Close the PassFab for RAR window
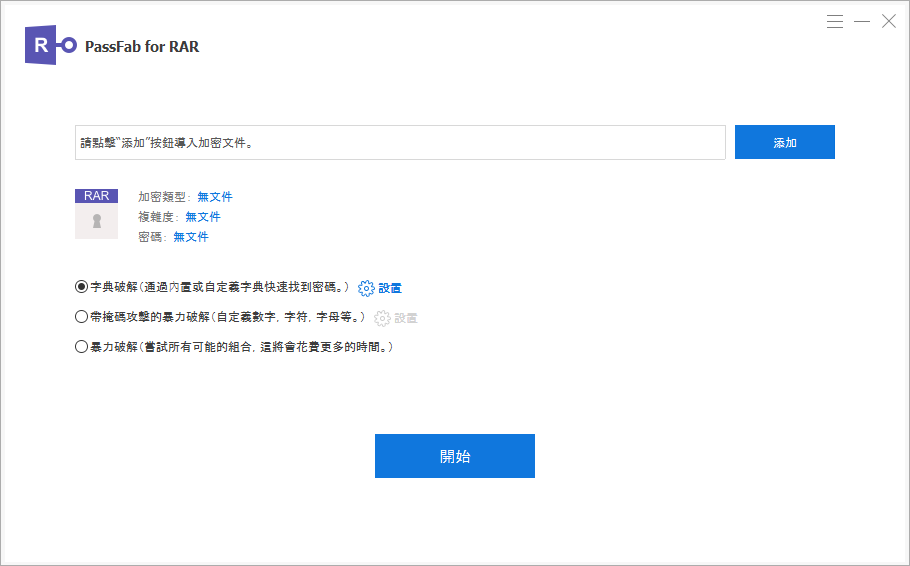The width and height of the screenshot is (910, 566). [888, 21]
